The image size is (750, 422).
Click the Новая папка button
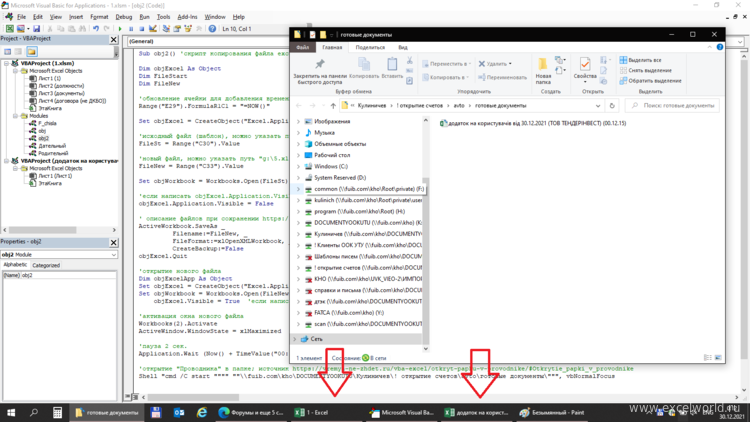tap(543, 71)
